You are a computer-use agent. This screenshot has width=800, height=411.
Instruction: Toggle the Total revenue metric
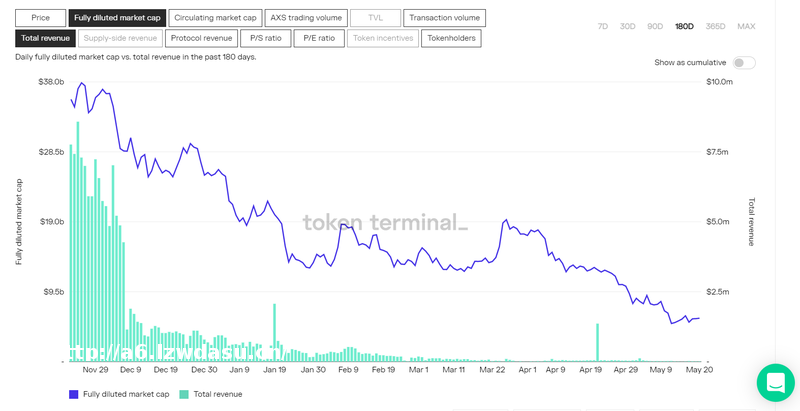pos(45,38)
